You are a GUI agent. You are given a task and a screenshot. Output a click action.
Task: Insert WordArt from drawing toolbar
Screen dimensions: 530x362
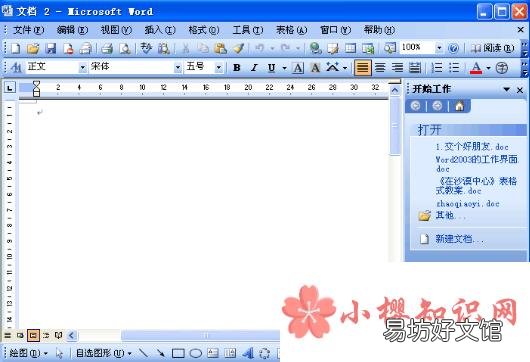(x=248, y=354)
